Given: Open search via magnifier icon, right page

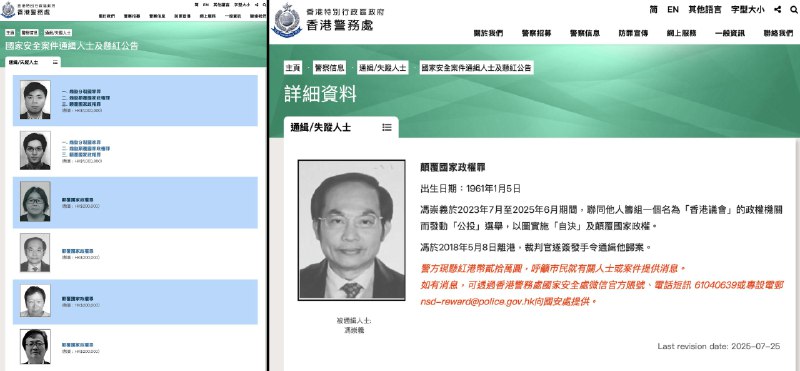Looking at the screenshot, I should click(793, 9).
